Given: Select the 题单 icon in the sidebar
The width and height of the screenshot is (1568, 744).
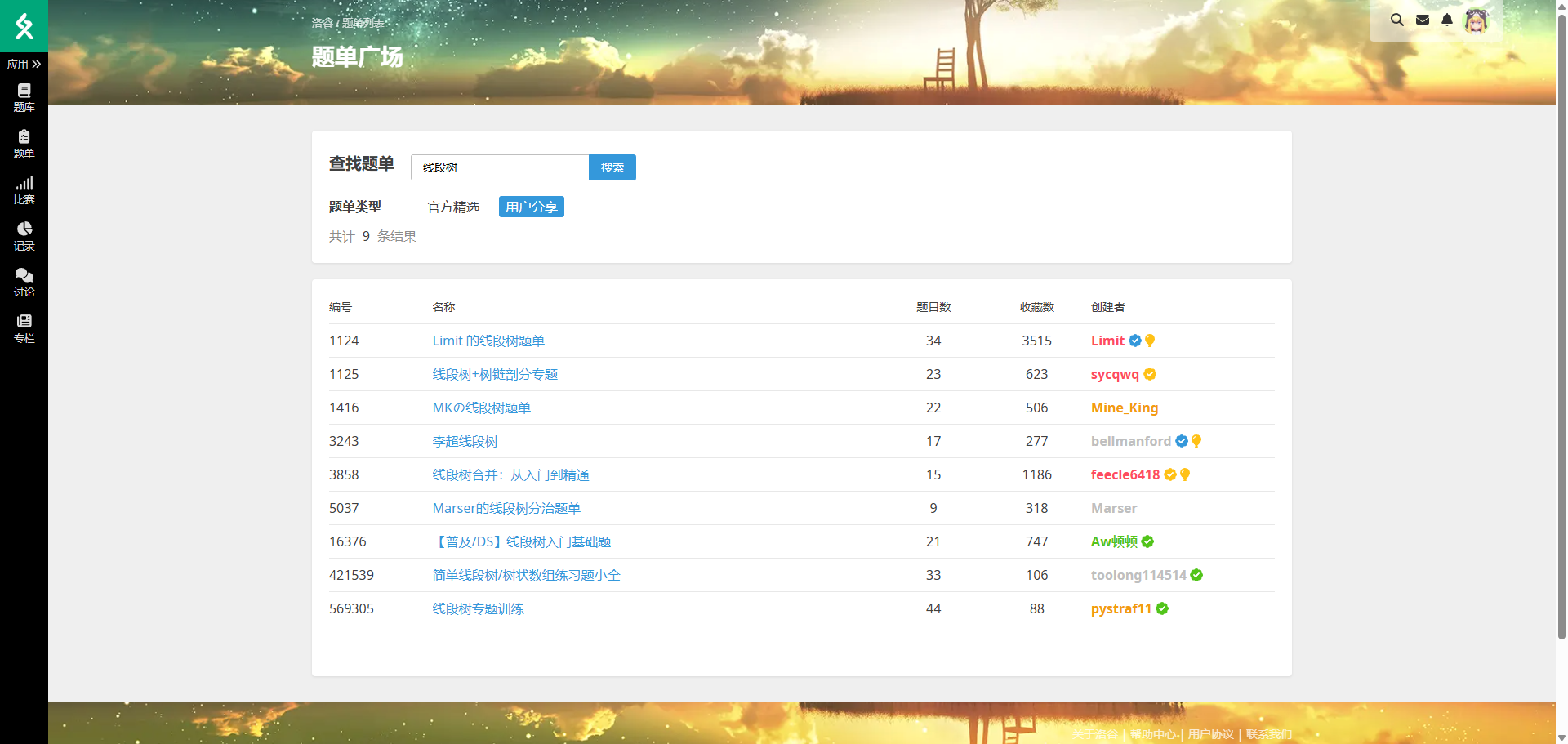Looking at the screenshot, I should pyautogui.click(x=24, y=143).
